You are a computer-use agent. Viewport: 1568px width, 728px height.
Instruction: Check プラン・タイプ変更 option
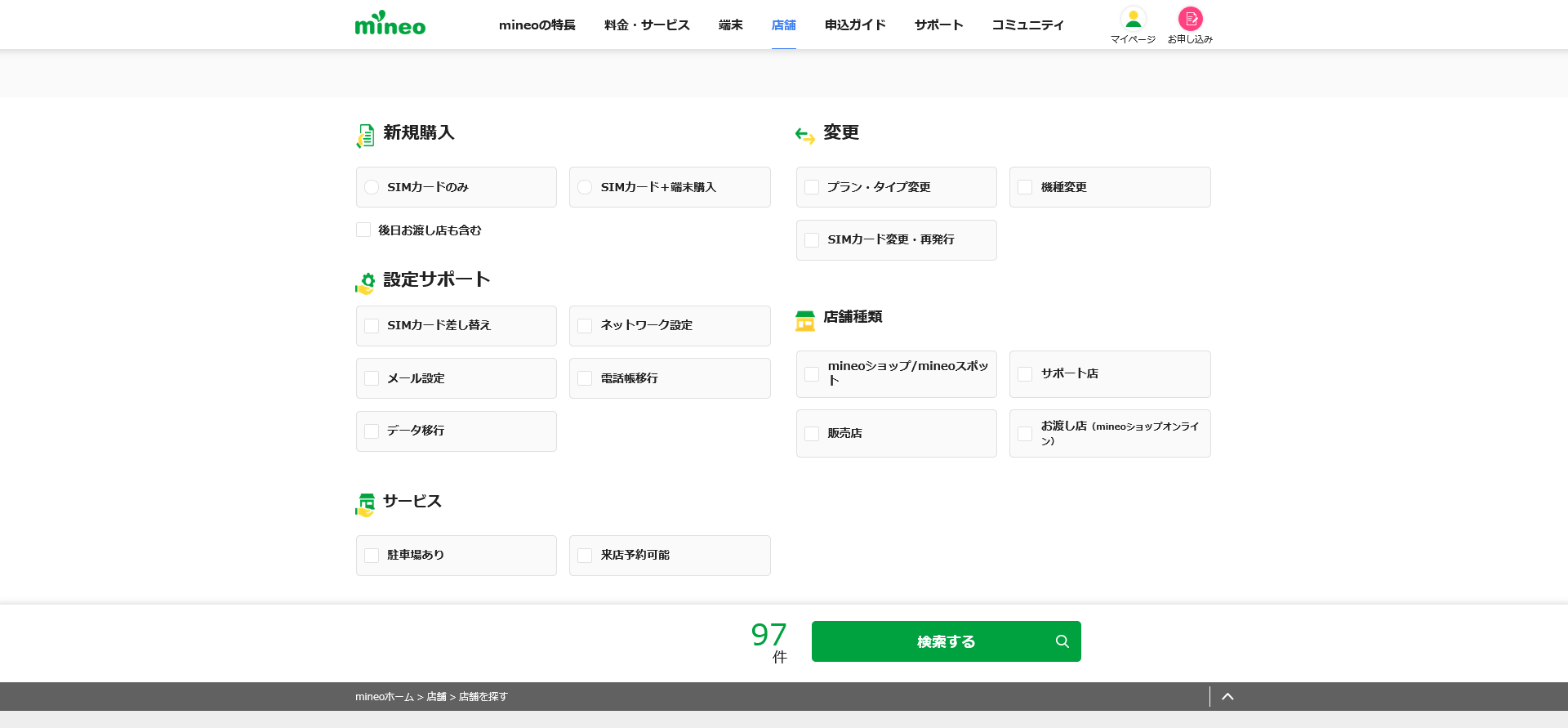tap(897, 187)
